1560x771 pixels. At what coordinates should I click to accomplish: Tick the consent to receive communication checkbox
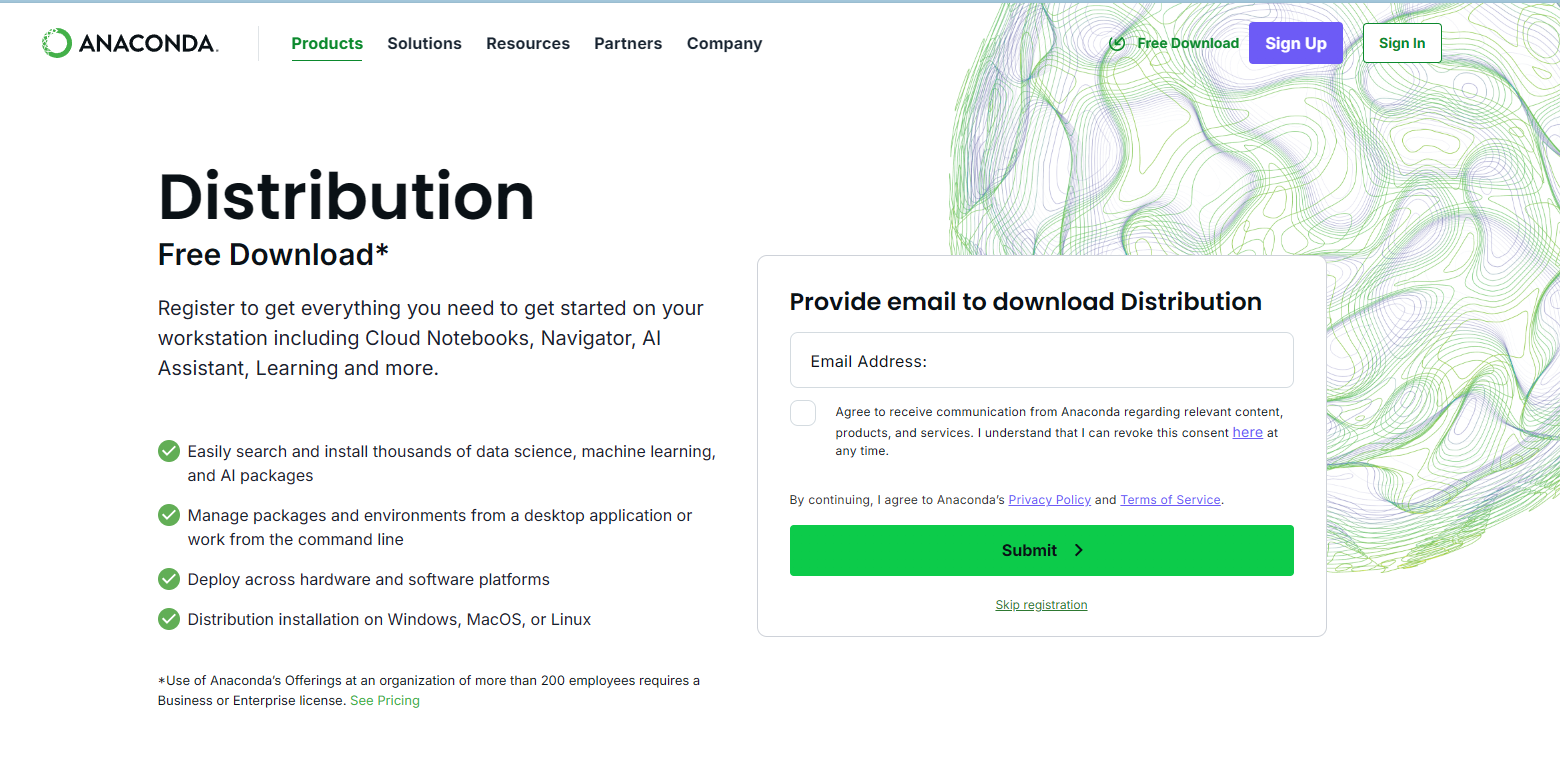[x=803, y=413]
